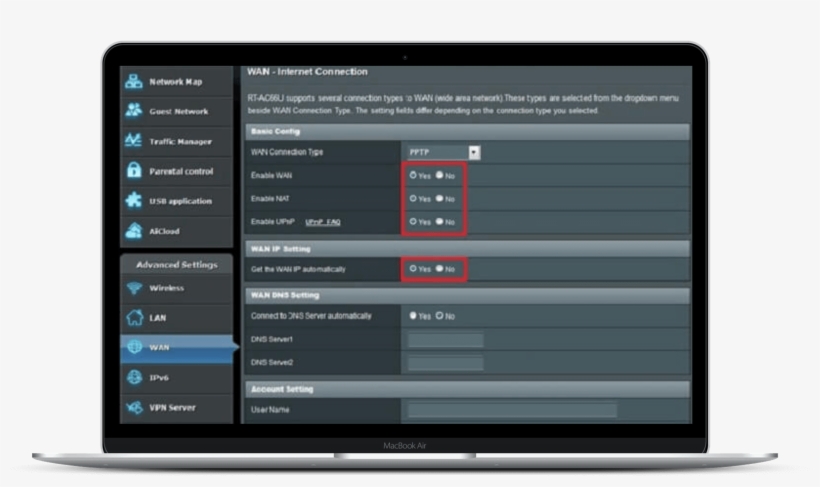This screenshot has height=487, width=820.
Task: Open the UPnP FAQ link
Action: pyautogui.click(x=323, y=222)
